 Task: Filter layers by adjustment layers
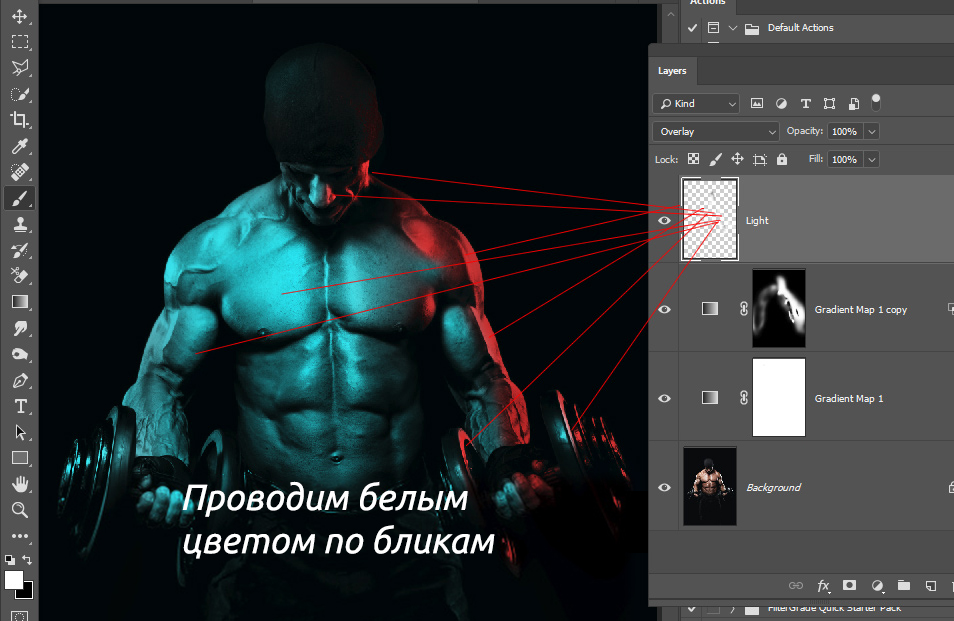[x=781, y=103]
